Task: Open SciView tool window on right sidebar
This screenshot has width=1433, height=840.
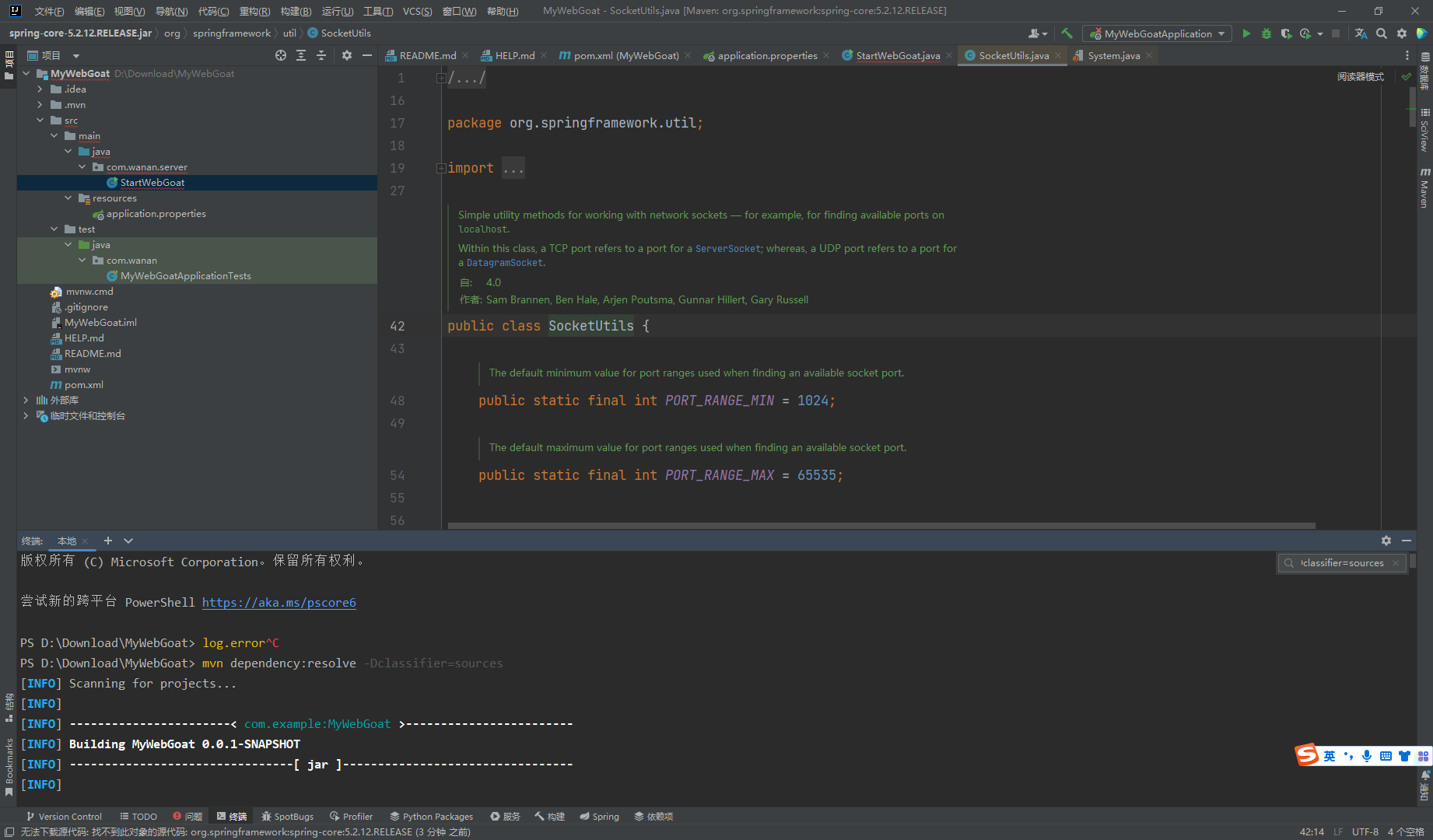Action: [1424, 130]
